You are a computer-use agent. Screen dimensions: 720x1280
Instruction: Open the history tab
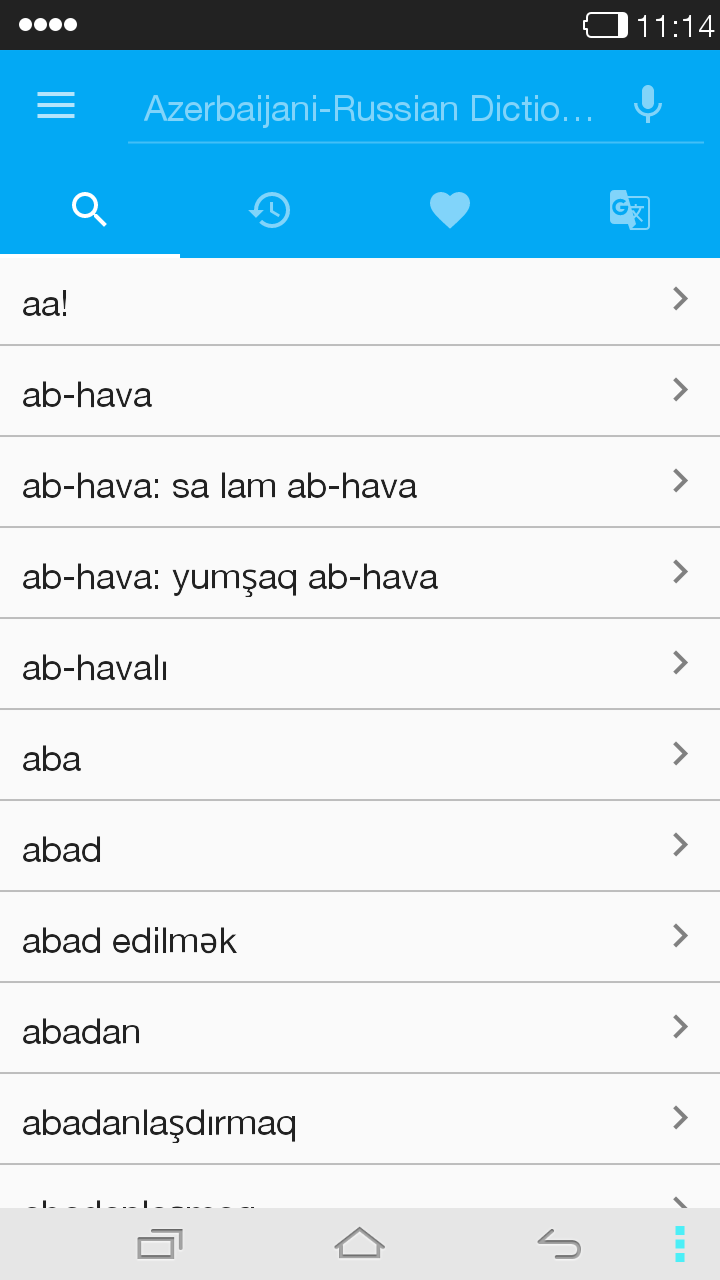click(270, 210)
